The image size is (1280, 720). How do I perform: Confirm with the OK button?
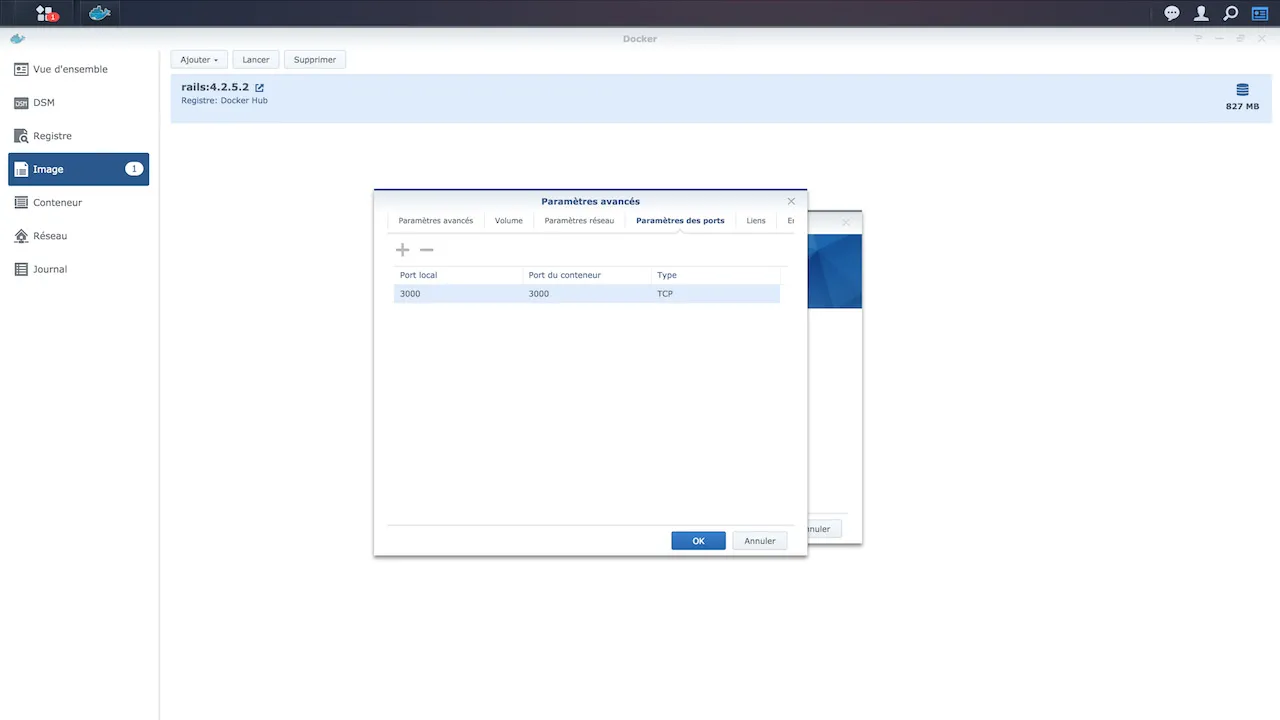[698, 541]
